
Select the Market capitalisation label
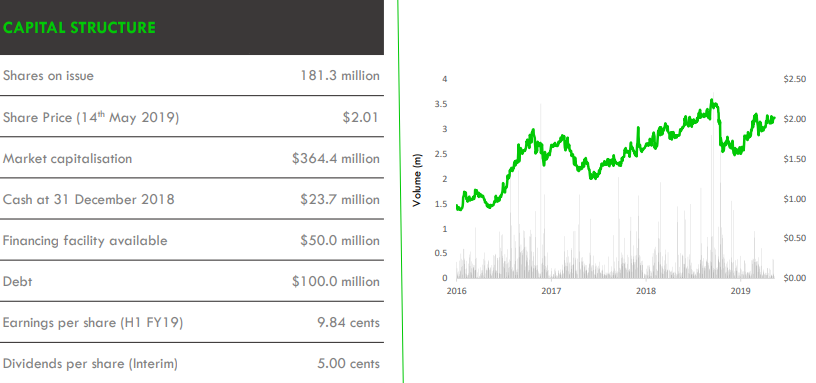click(x=68, y=159)
